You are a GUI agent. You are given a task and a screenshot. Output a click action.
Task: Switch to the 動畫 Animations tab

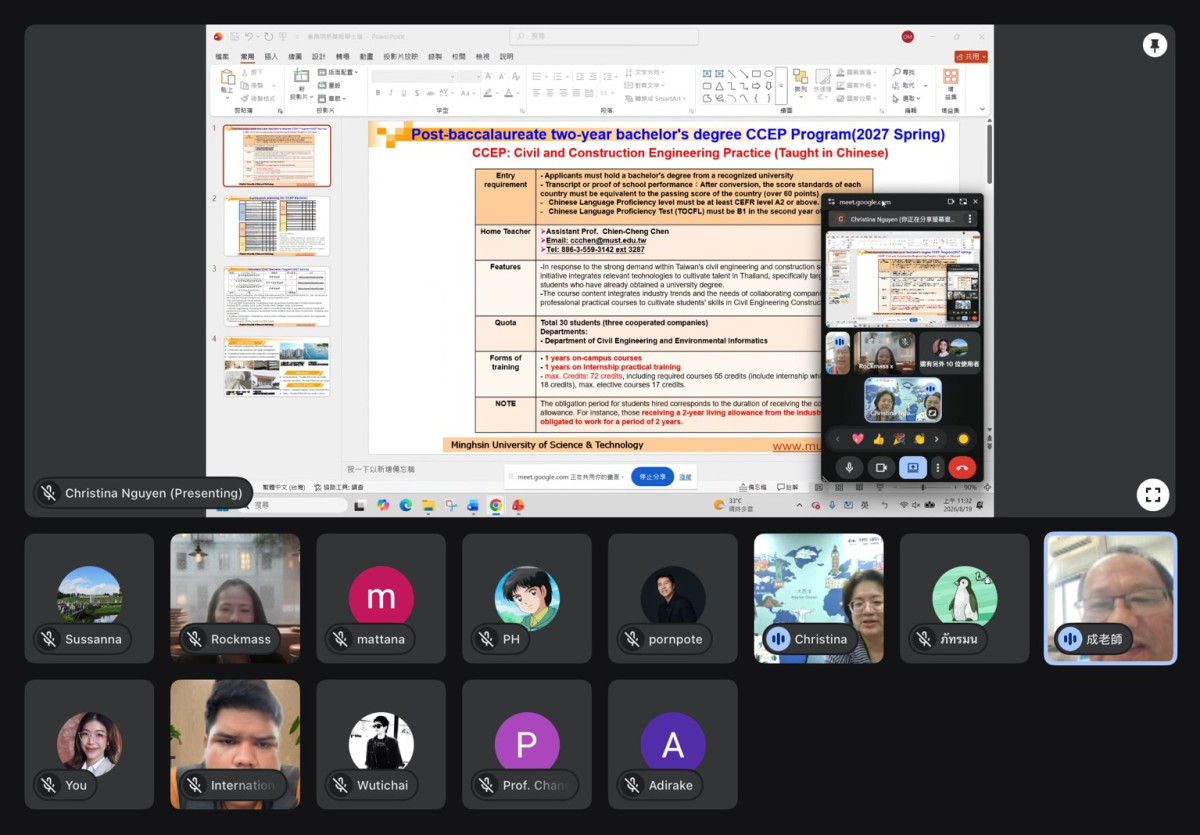tap(367, 57)
